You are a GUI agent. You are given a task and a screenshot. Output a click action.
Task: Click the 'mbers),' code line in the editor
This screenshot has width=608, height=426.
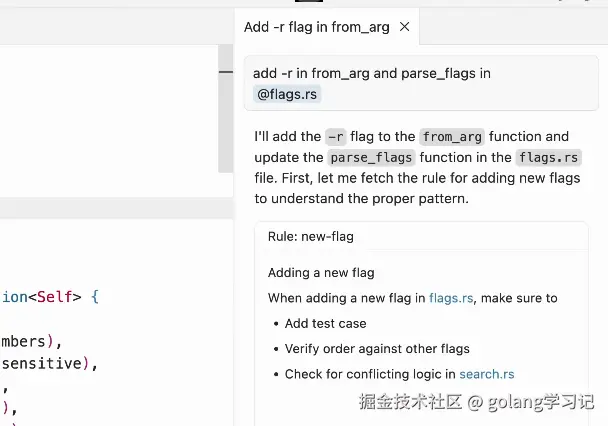pyautogui.click(x=31, y=341)
